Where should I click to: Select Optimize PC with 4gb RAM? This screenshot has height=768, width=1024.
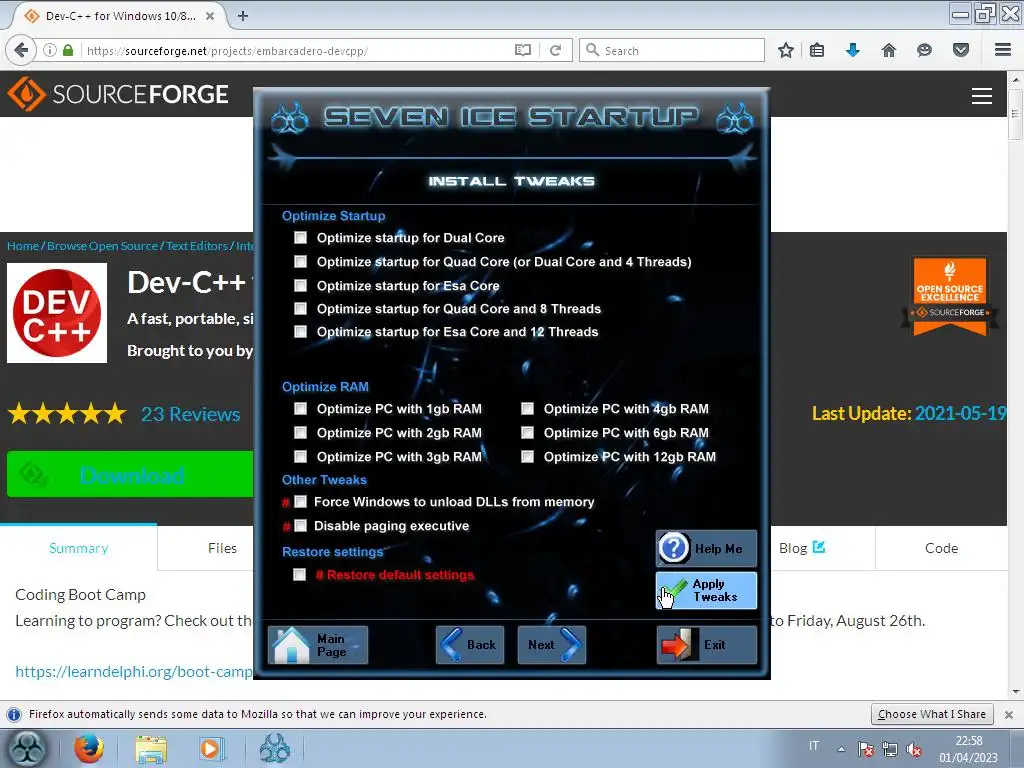(x=528, y=409)
